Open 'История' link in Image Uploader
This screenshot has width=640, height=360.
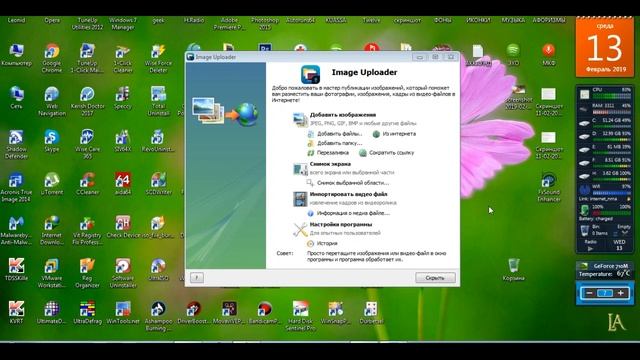(x=327, y=243)
